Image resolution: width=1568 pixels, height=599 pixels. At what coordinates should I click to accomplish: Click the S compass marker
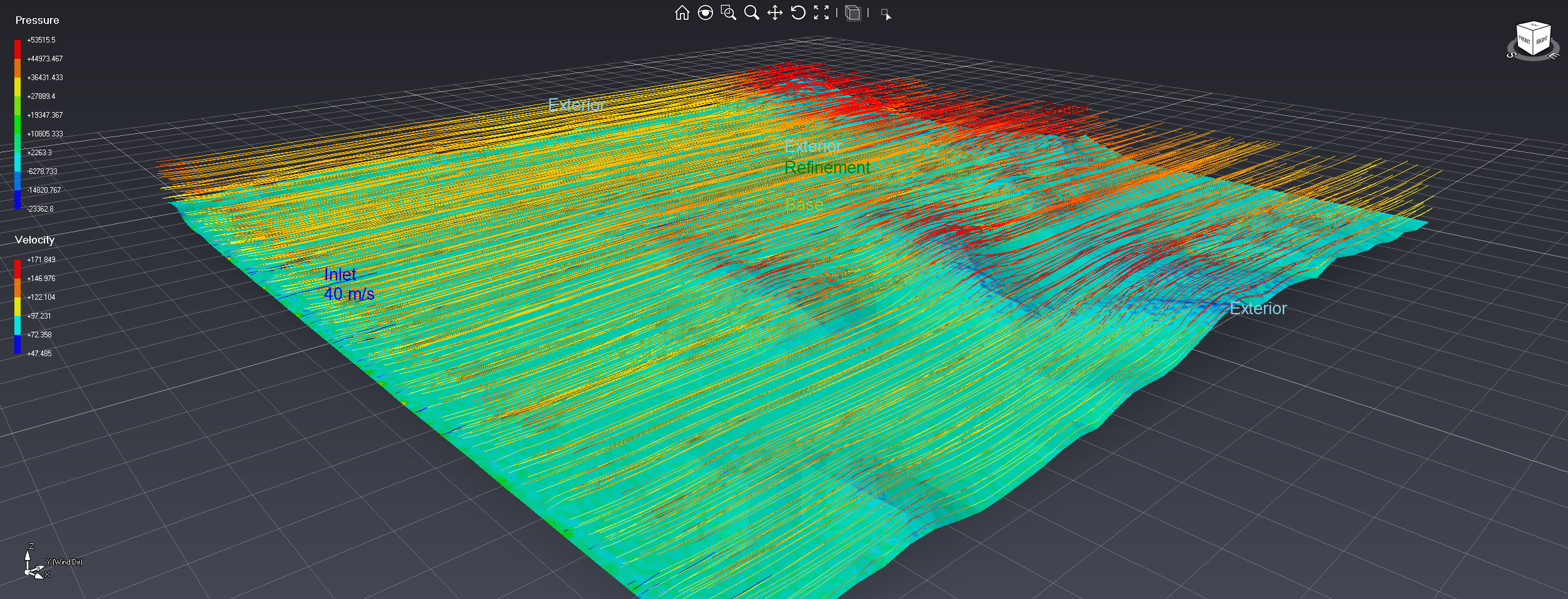(x=1512, y=55)
